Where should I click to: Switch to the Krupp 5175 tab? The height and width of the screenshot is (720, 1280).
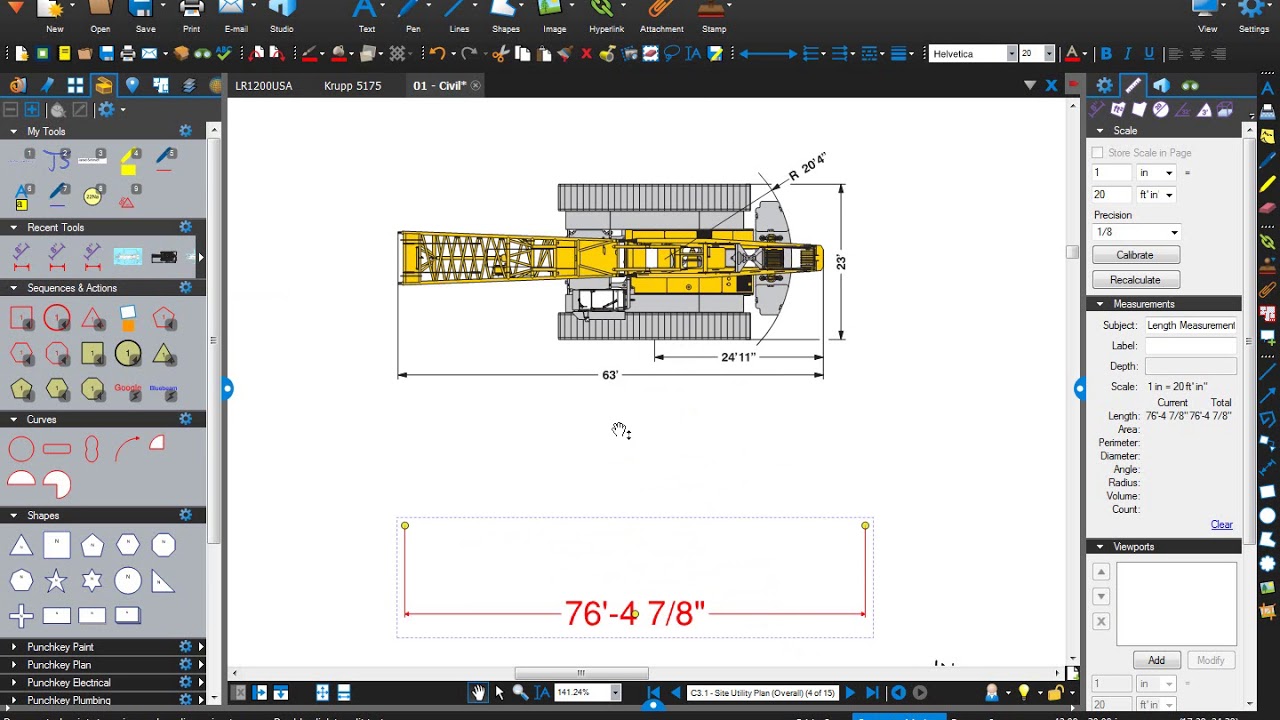[x=353, y=86]
